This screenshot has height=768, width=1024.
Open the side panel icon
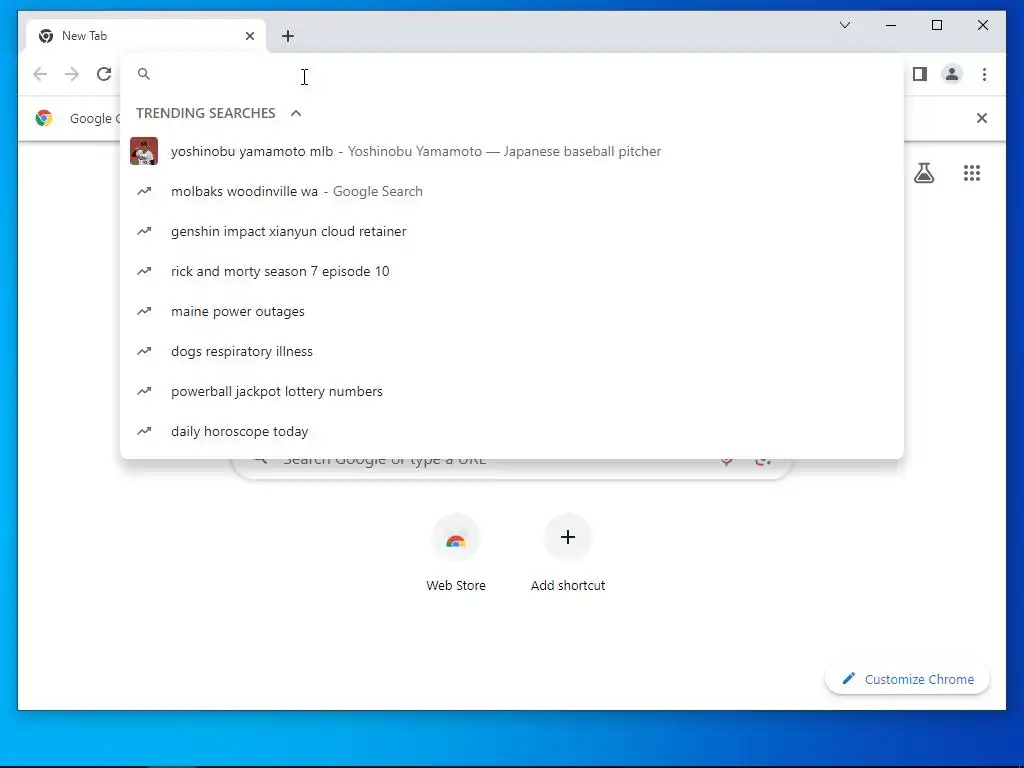(x=920, y=74)
